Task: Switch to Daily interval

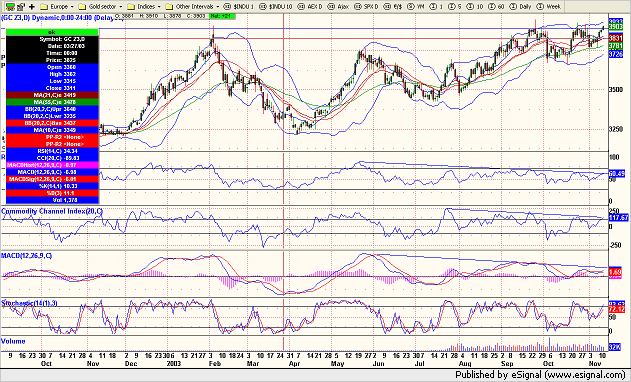Action: tap(520, 6)
